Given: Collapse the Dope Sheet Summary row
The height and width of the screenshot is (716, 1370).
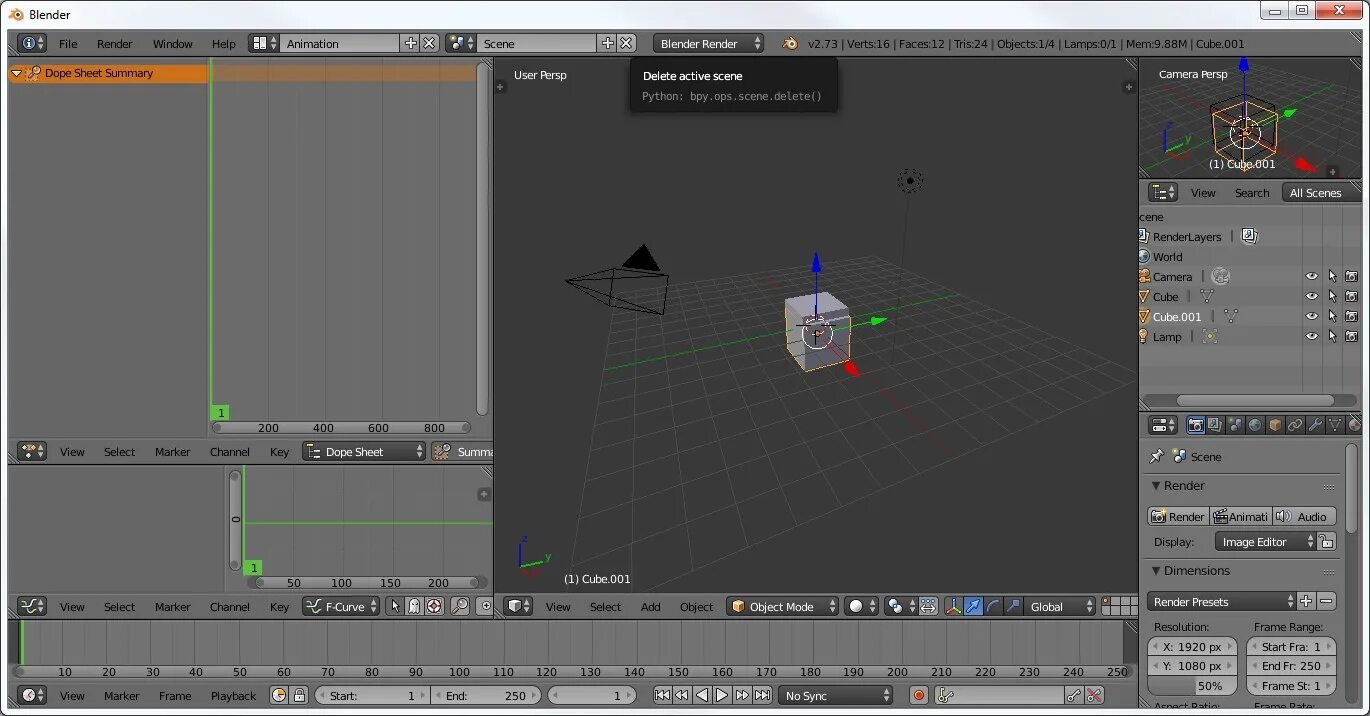Looking at the screenshot, I should (x=16, y=73).
